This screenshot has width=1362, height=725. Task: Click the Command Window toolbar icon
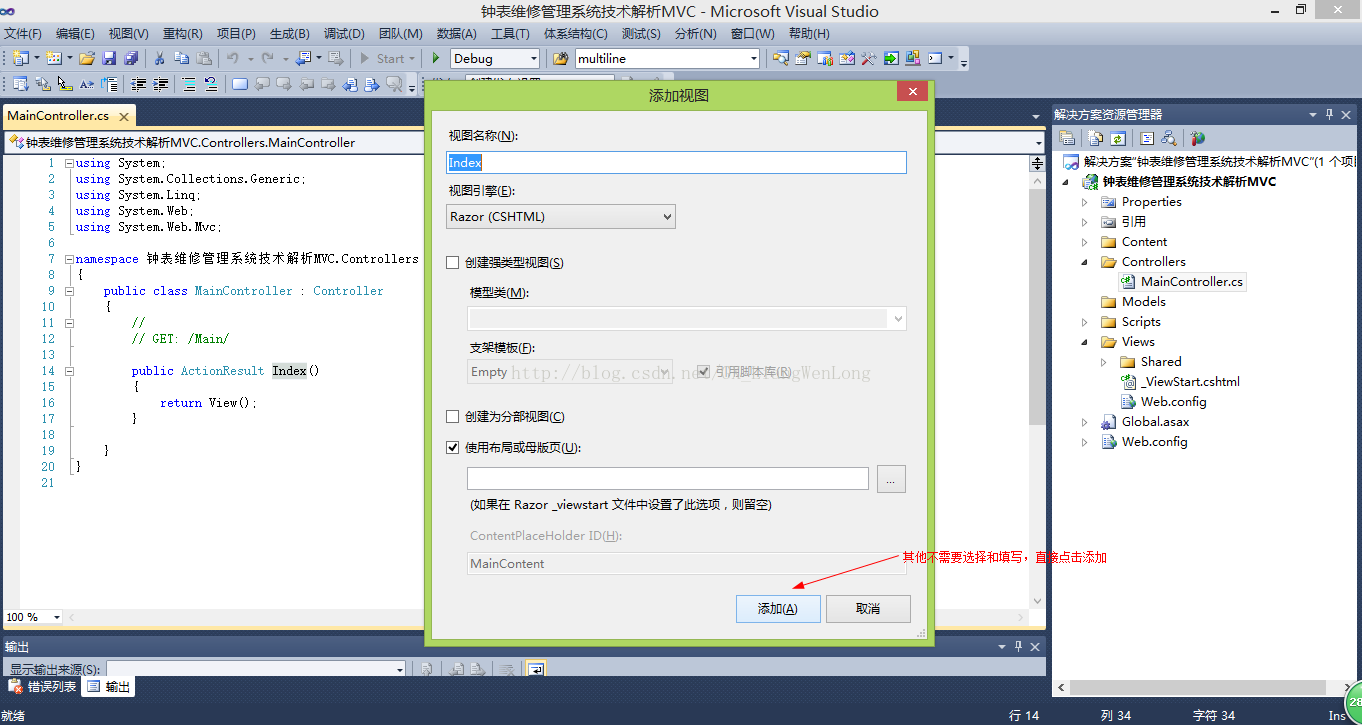935,58
